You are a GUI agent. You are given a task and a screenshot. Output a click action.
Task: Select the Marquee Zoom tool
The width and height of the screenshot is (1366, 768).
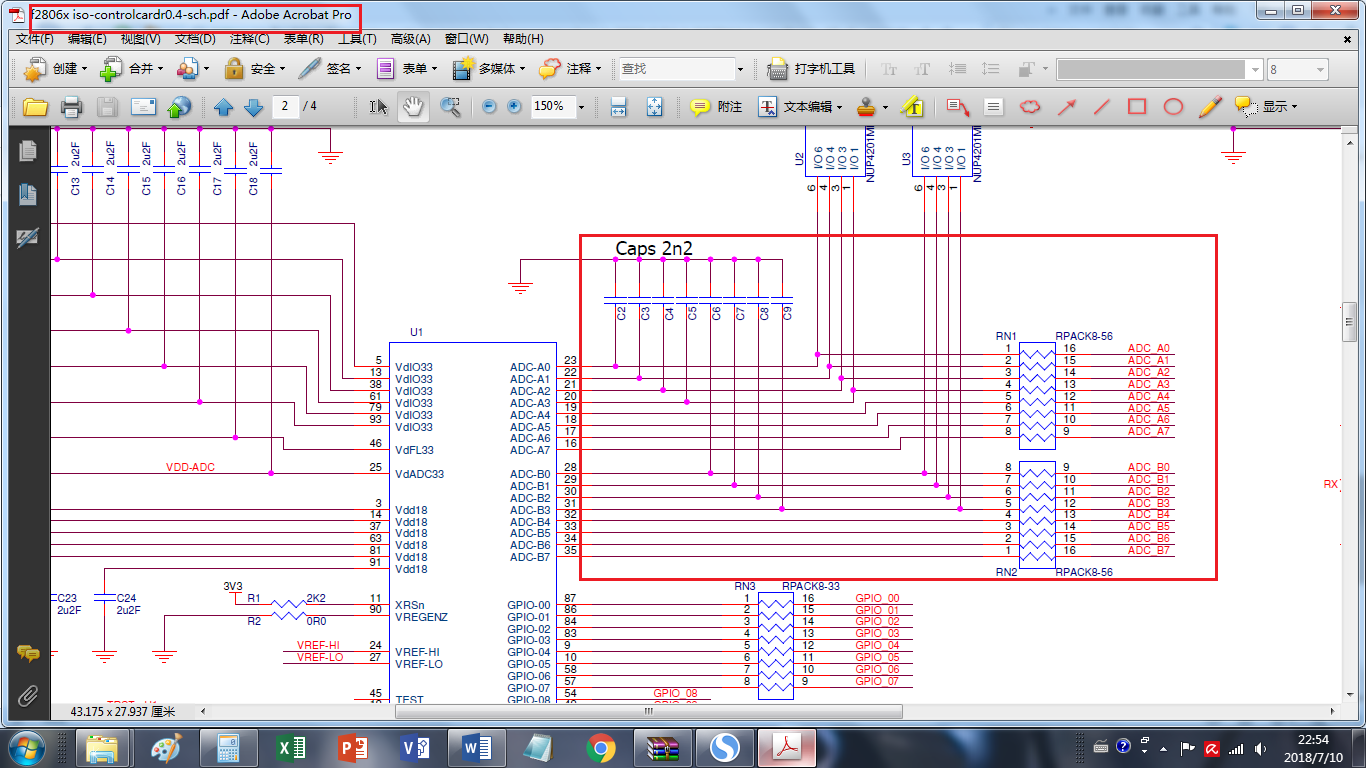[x=450, y=107]
